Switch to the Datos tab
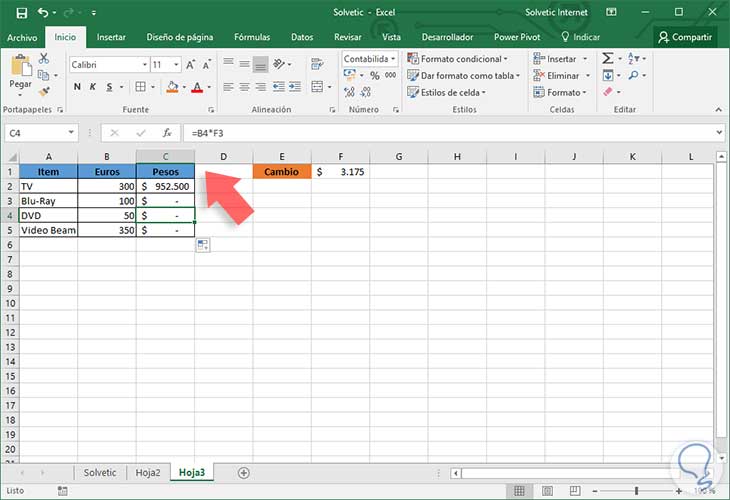The height and width of the screenshot is (500, 730). (x=302, y=37)
